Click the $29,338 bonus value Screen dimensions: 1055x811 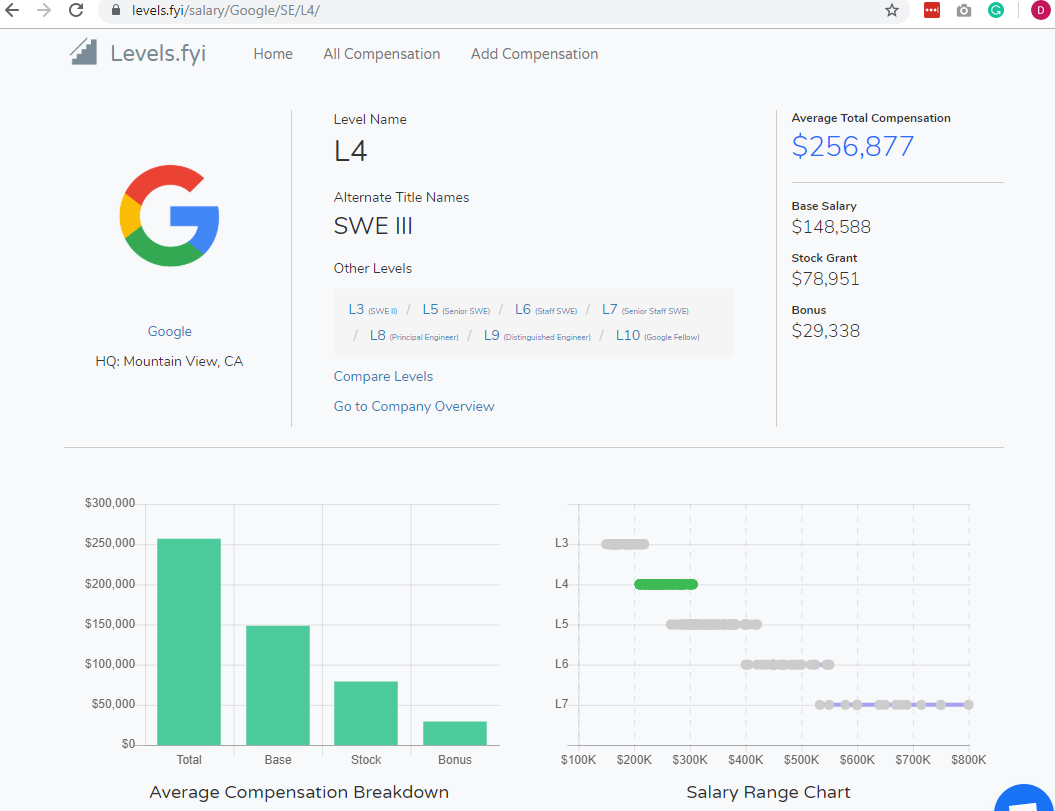point(826,330)
